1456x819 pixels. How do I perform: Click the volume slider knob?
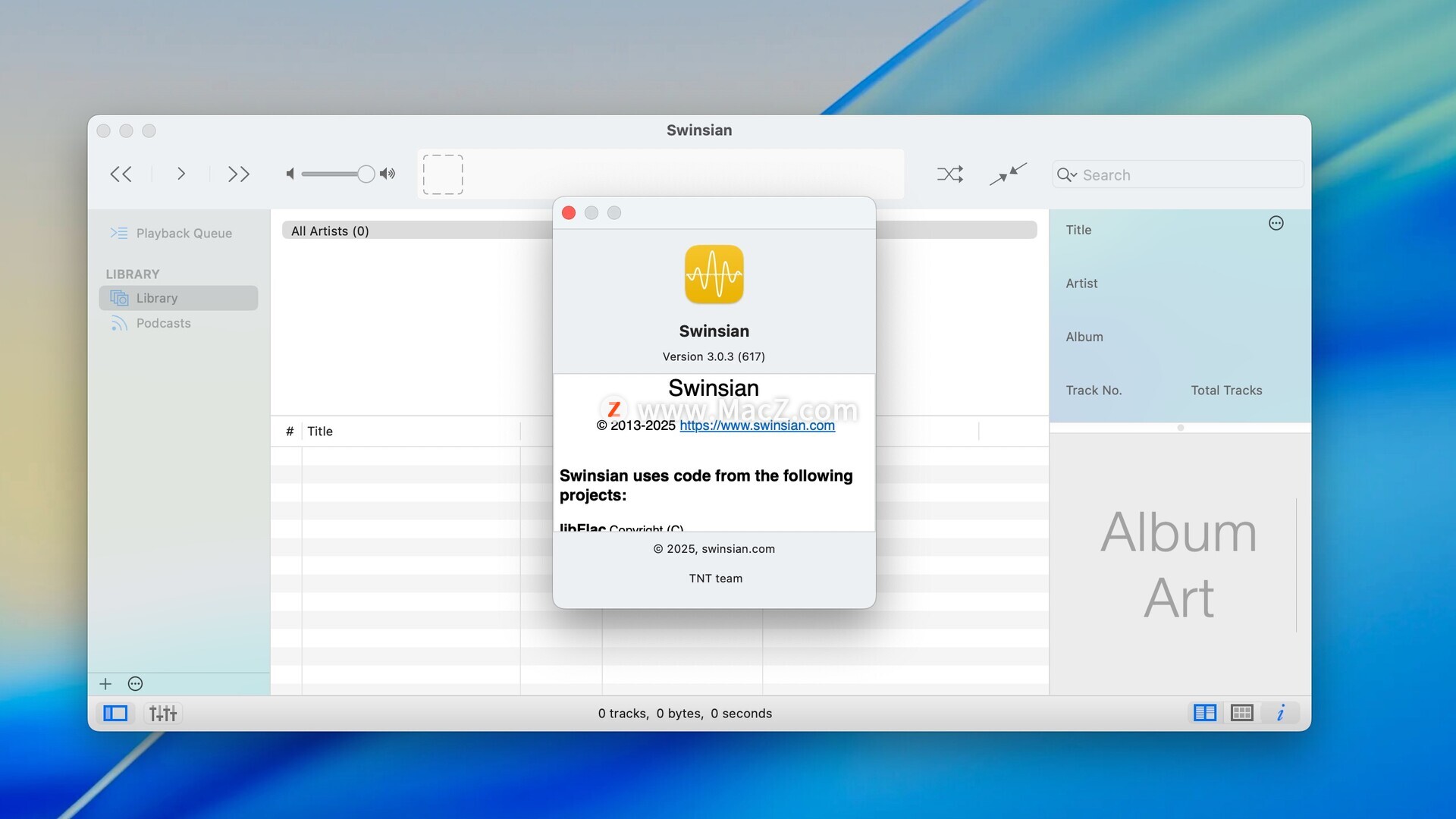[x=366, y=174]
